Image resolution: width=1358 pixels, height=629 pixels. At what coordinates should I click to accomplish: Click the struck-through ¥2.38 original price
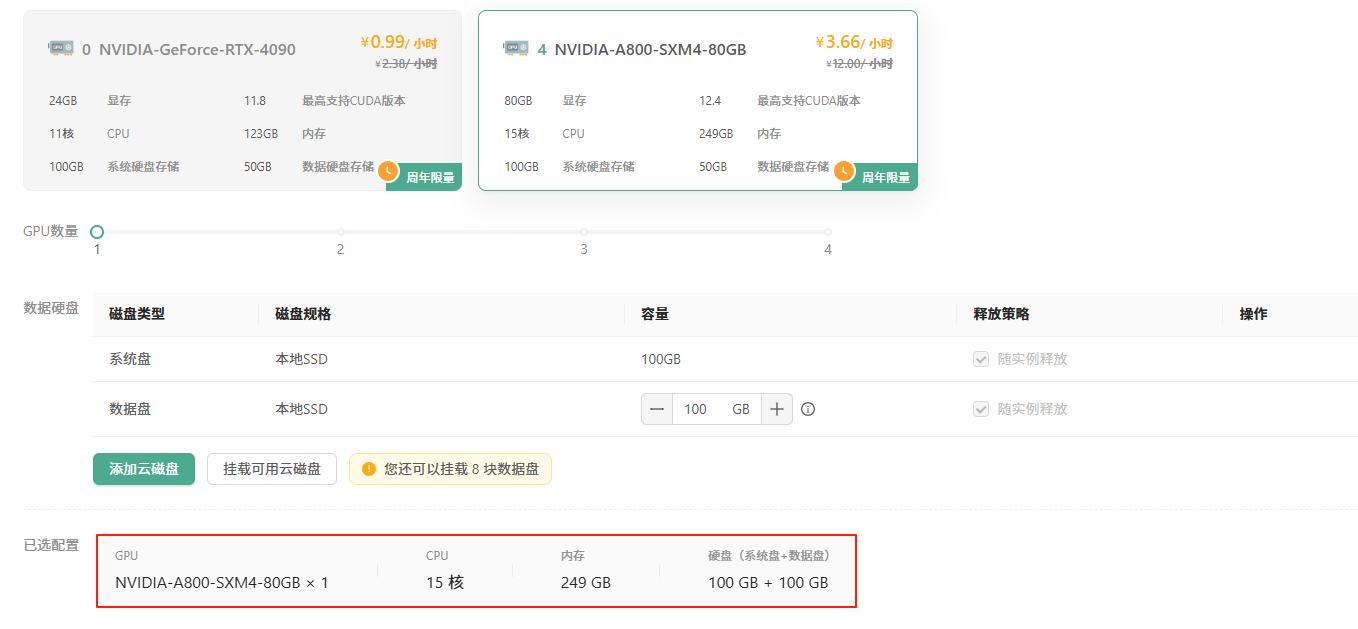[x=406, y=63]
